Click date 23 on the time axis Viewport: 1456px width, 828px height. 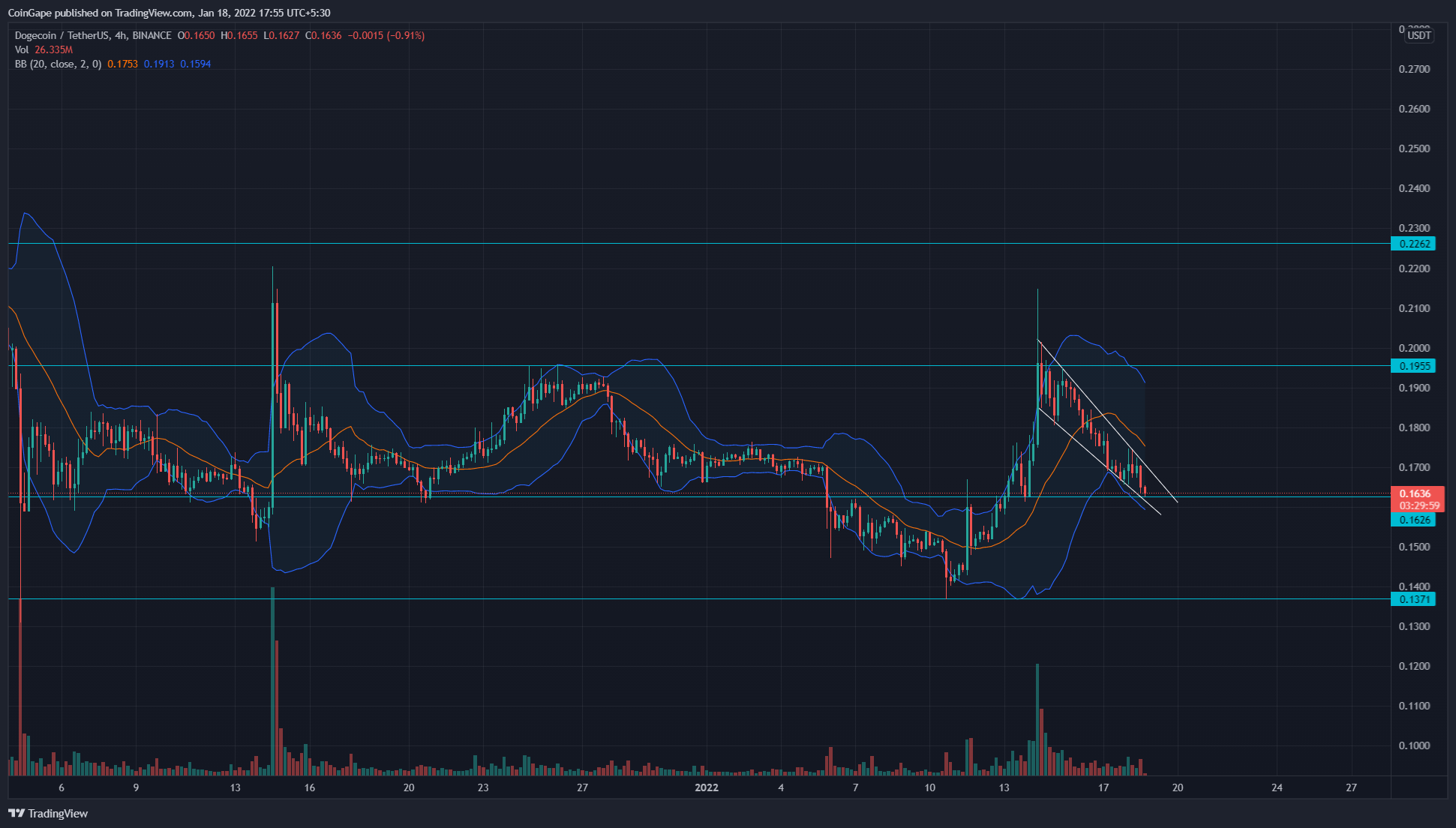(483, 787)
